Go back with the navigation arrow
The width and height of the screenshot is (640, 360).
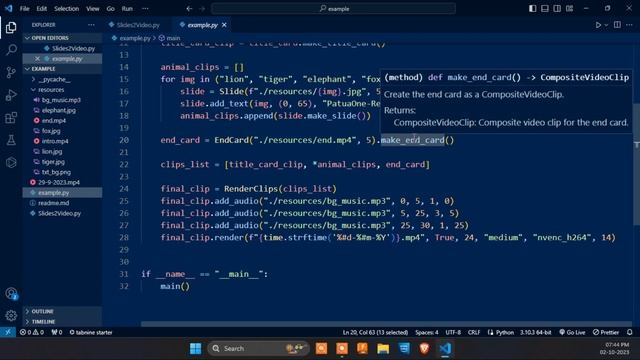189,9
